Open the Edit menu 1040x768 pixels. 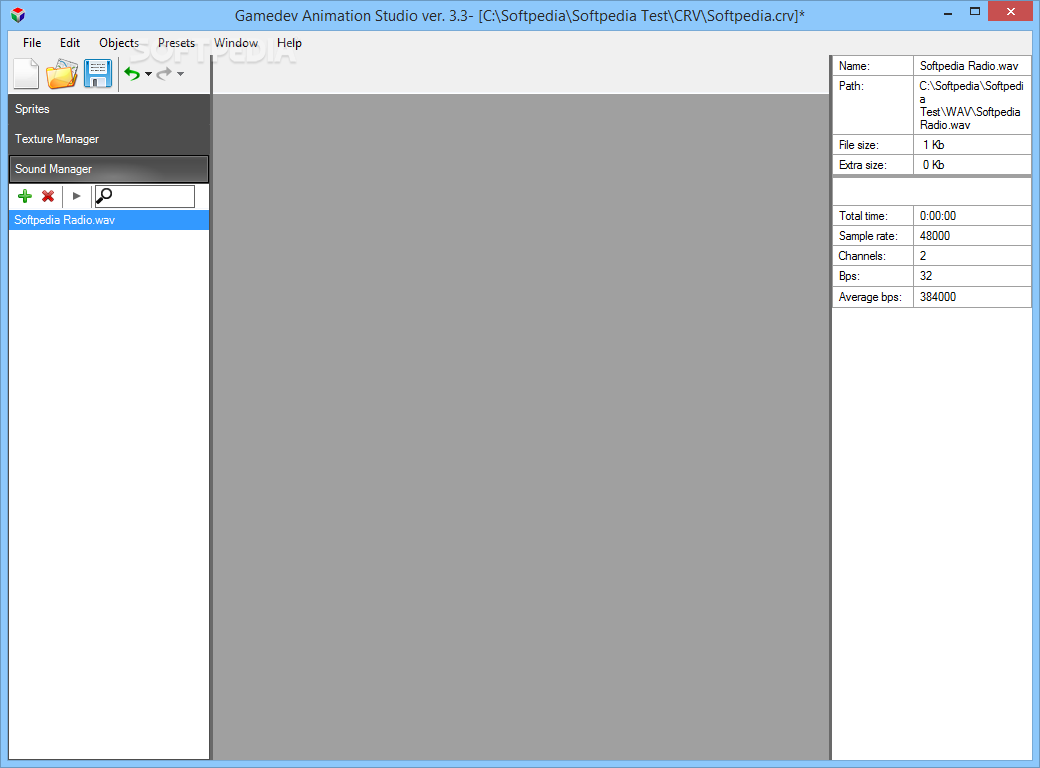click(x=70, y=43)
